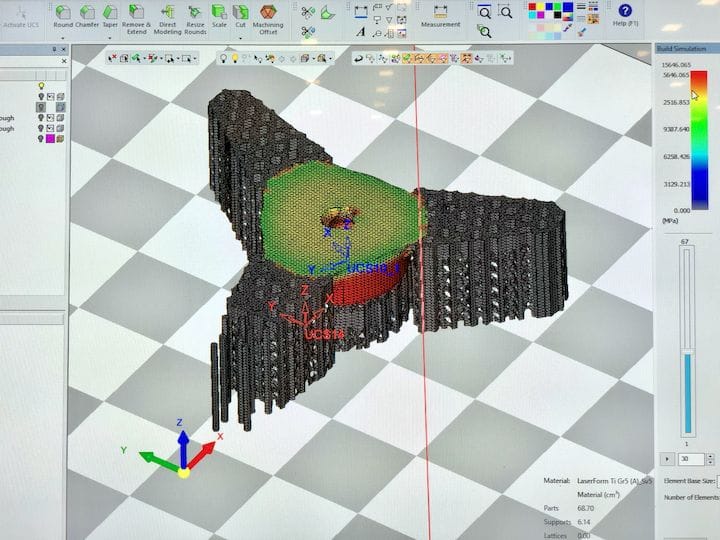Open the Remove & Extend tool

click(x=136, y=14)
